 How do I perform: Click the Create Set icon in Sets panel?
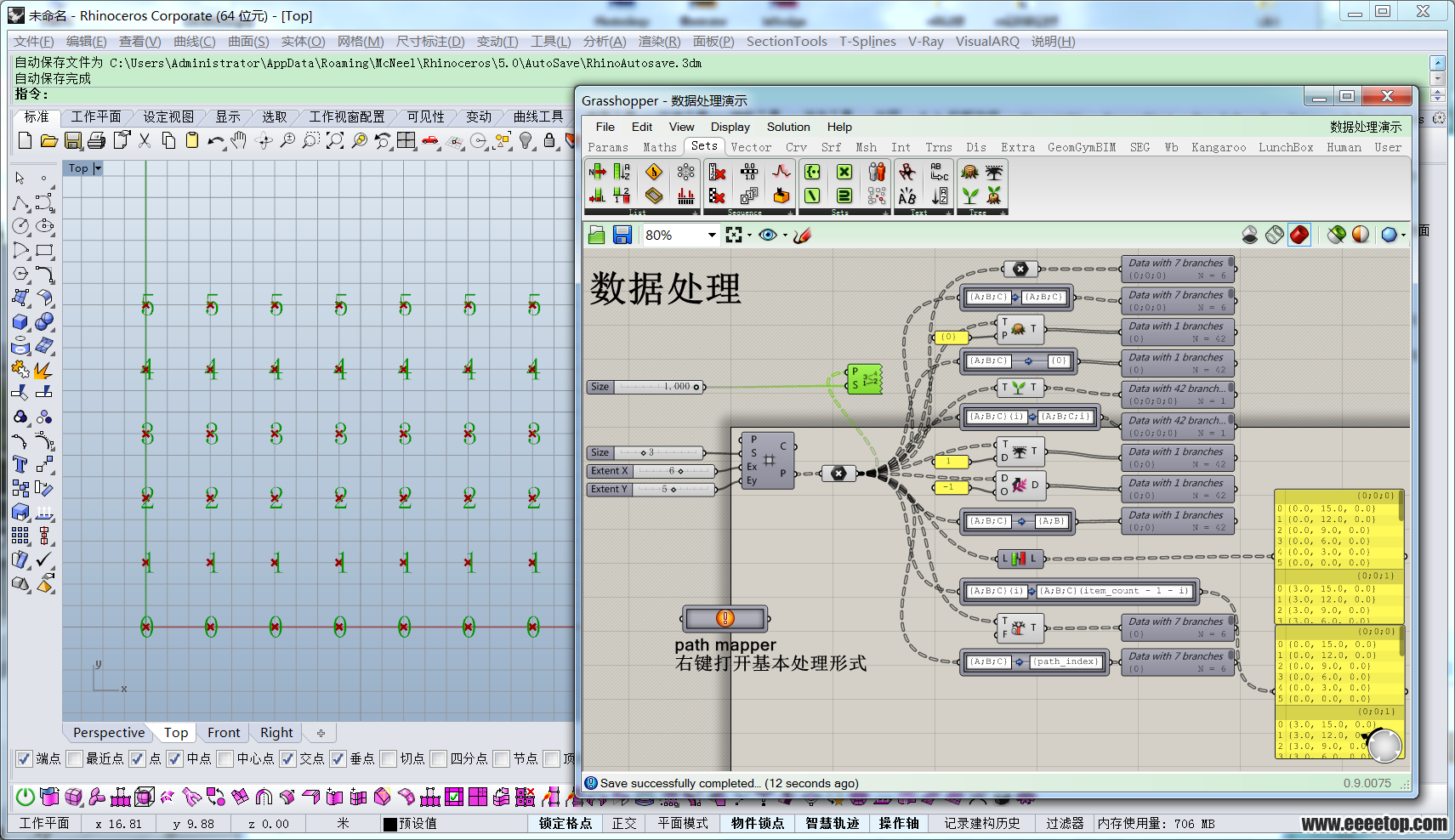pyautogui.click(x=813, y=173)
